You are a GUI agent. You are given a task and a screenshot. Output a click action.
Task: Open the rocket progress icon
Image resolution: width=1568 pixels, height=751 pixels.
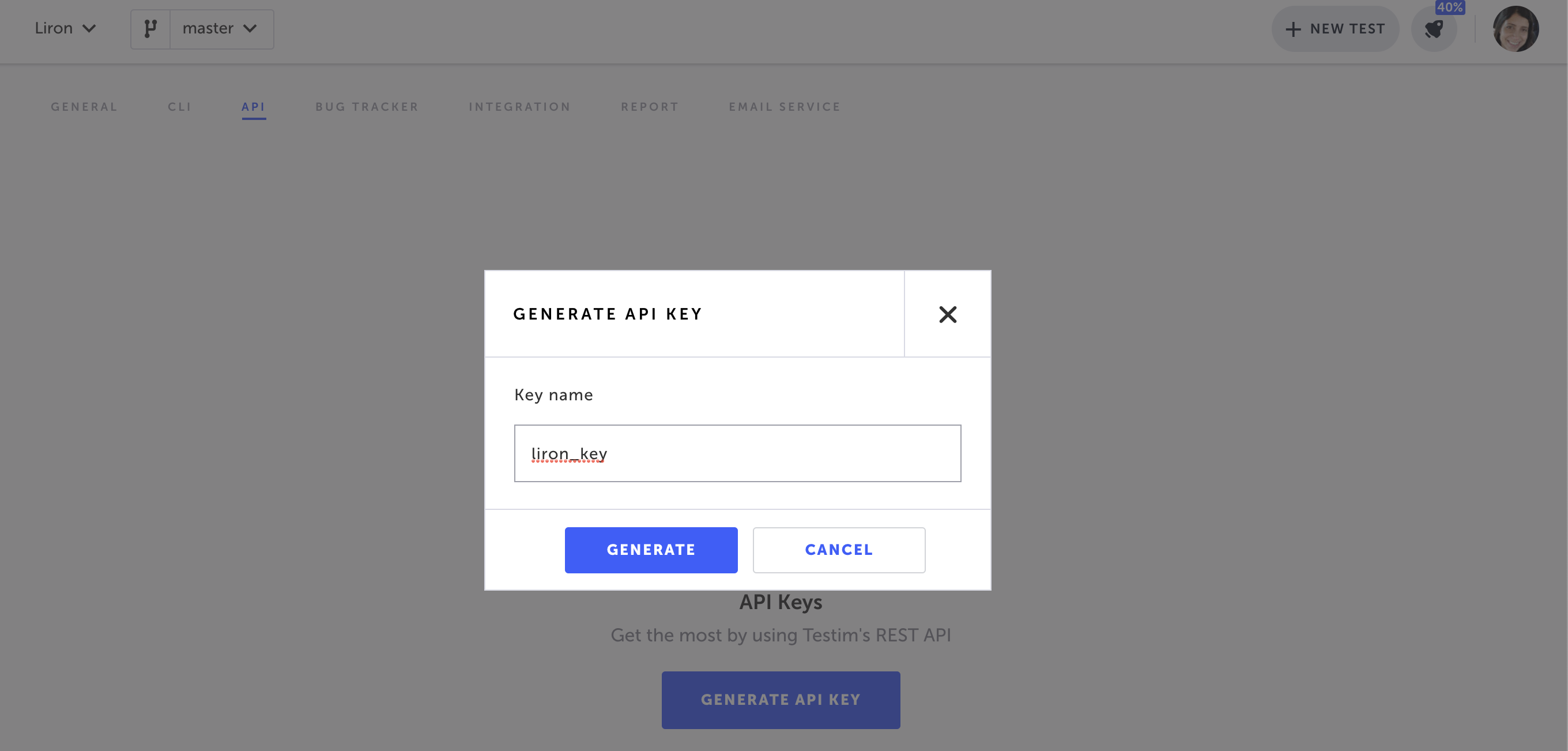tap(1434, 29)
